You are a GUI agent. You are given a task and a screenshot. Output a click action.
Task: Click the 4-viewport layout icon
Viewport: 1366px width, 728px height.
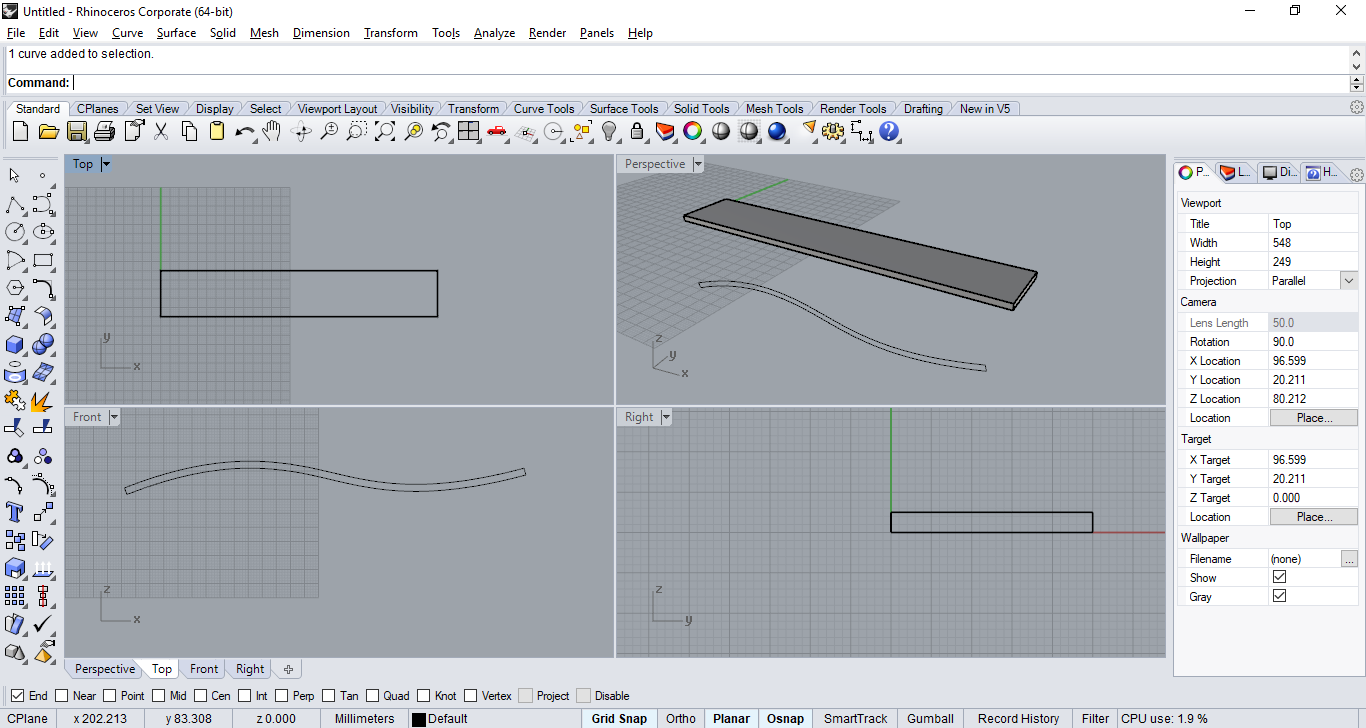tap(469, 131)
